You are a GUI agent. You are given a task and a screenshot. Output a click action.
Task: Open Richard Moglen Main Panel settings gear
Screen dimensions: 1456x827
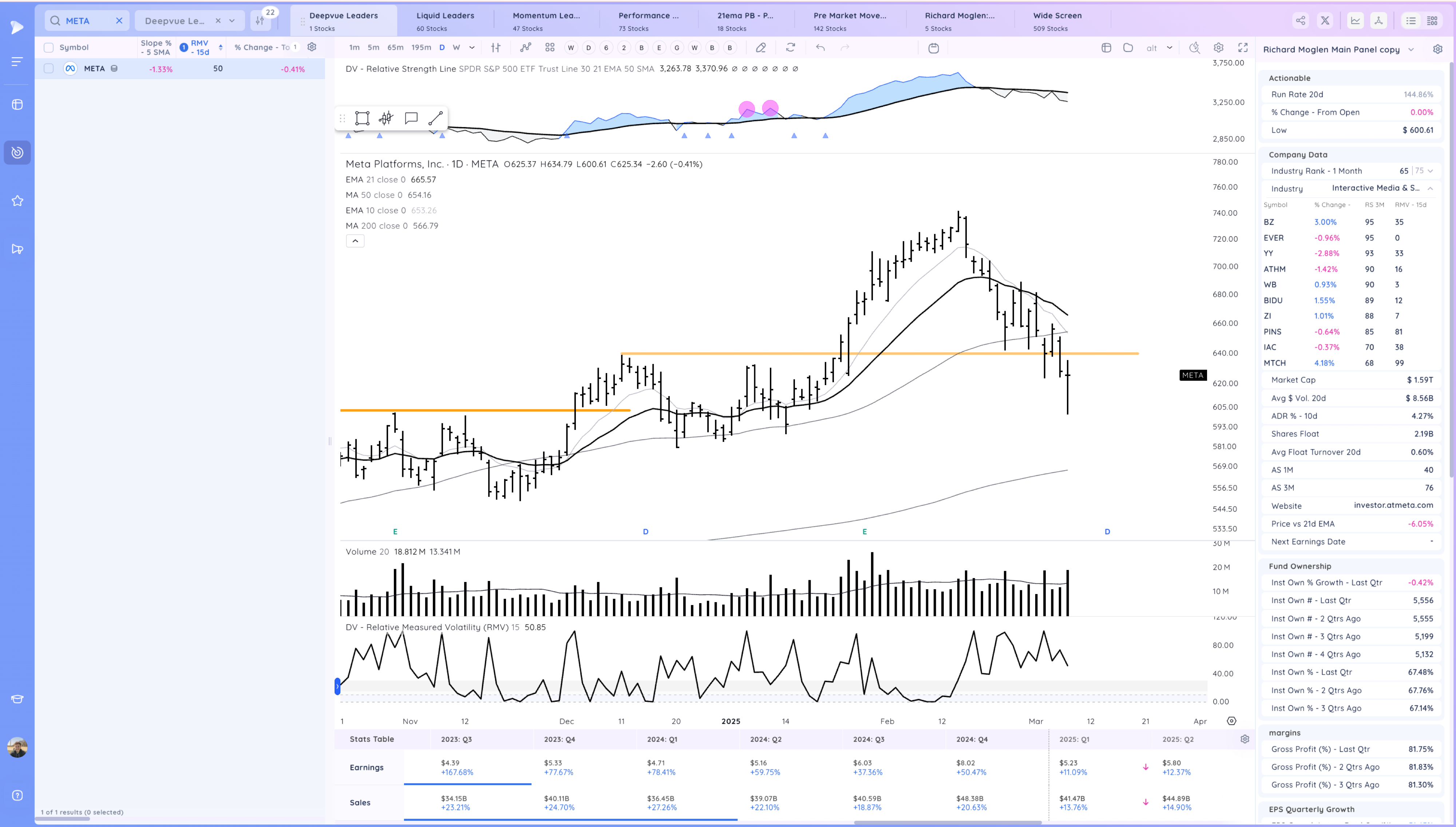(1437, 50)
